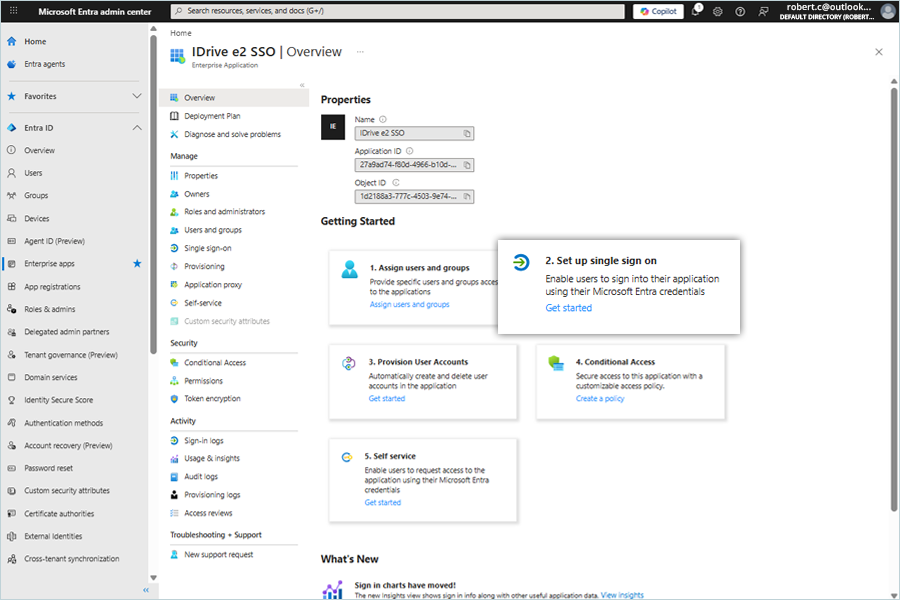
Task: Open the feedback icon in top bar
Action: click(763, 11)
